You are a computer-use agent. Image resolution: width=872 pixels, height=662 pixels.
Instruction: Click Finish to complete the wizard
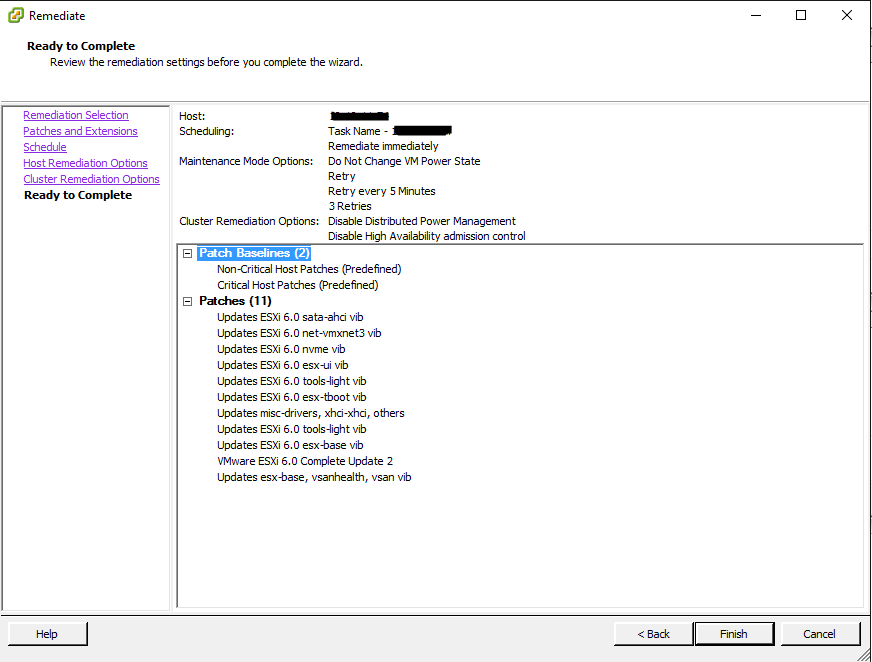coord(734,634)
